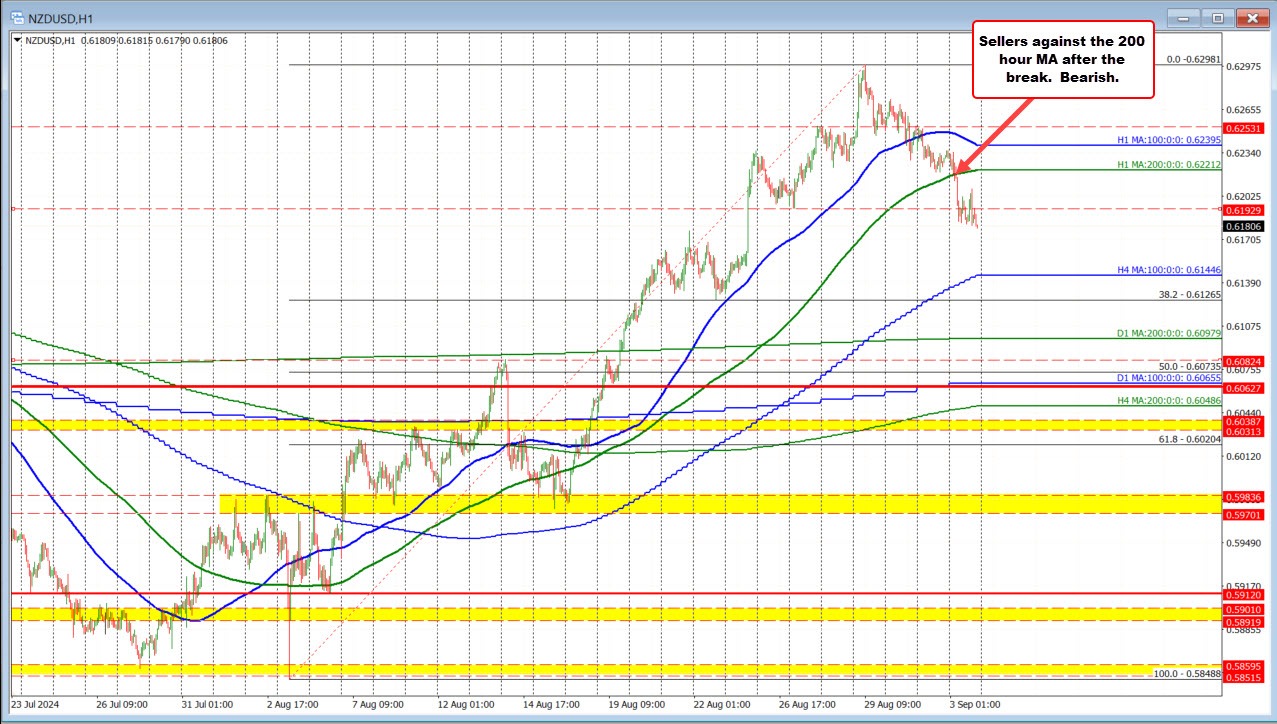Click the 0.0 - 0.62981 Fibonacci label
Viewport: 1277px width, 724px height.
pos(1196,60)
